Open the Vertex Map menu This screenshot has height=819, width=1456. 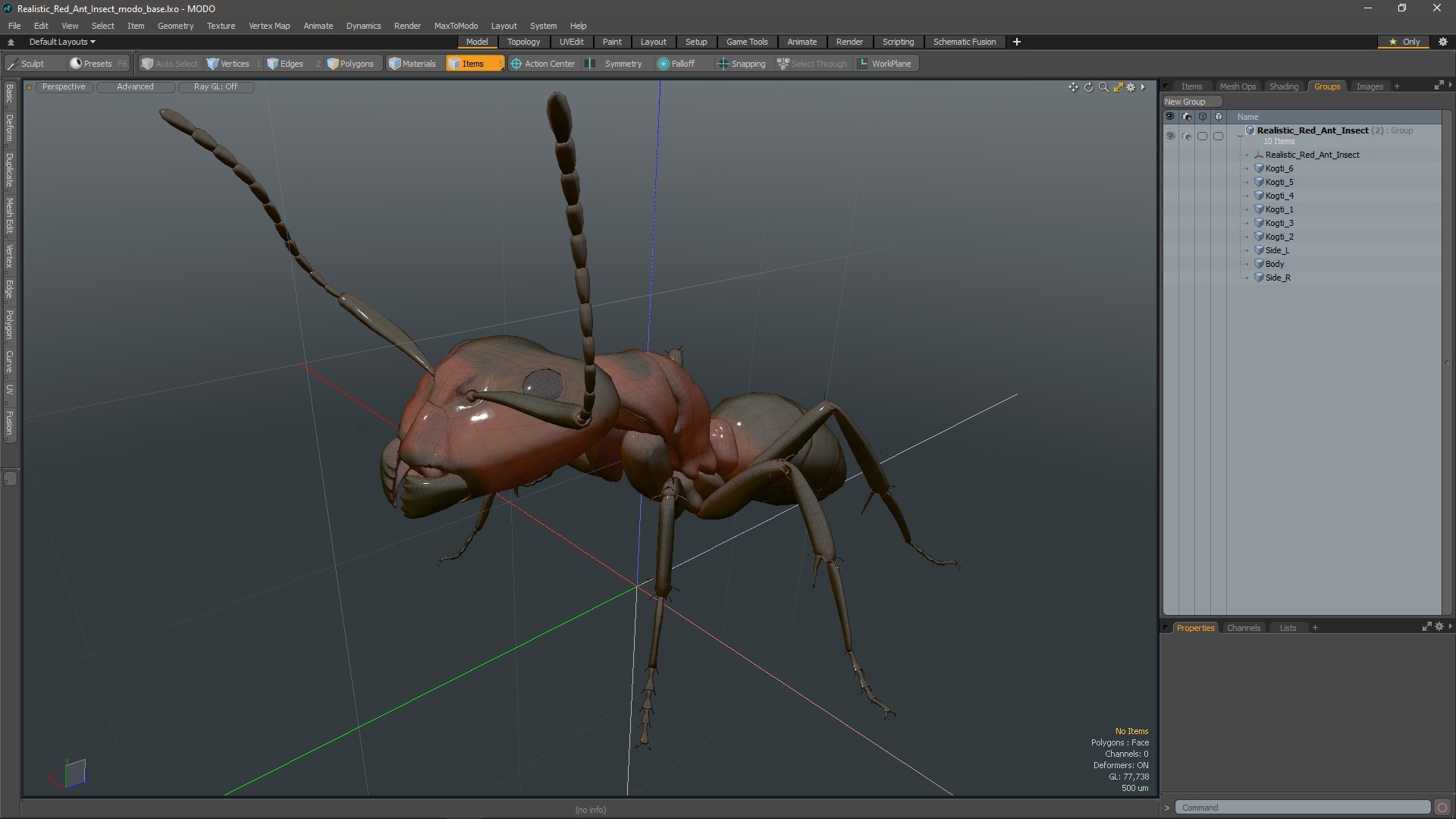pyautogui.click(x=269, y=26)
